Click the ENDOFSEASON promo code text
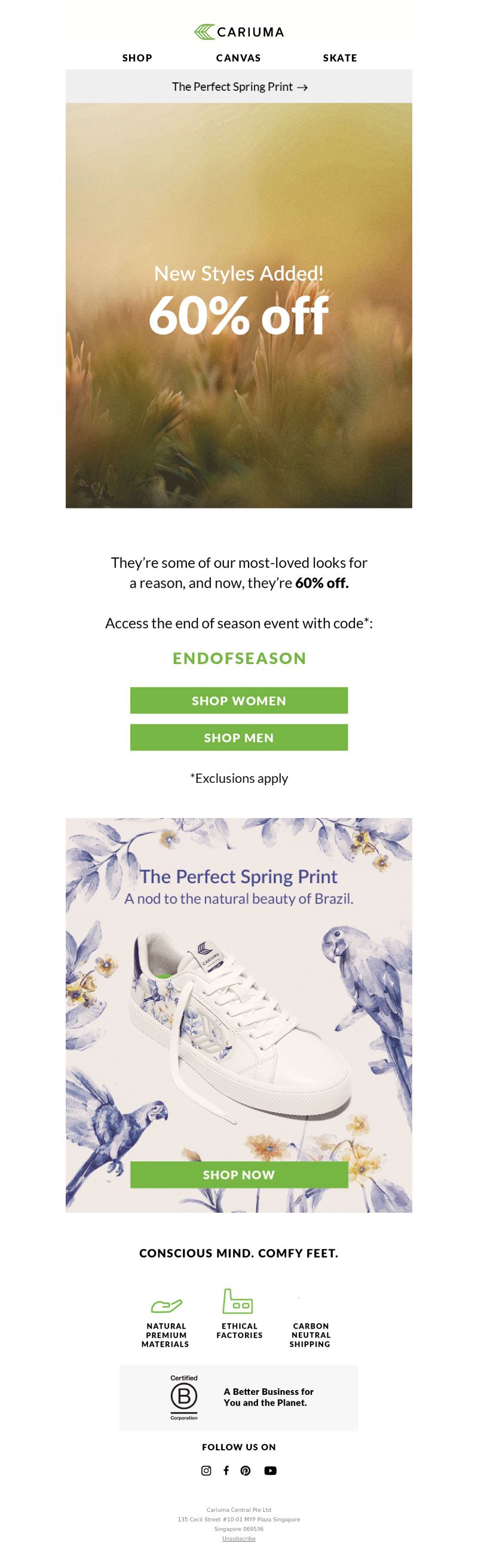Image resolution: width=478 pixels, height=1568 pixels. 240,658
